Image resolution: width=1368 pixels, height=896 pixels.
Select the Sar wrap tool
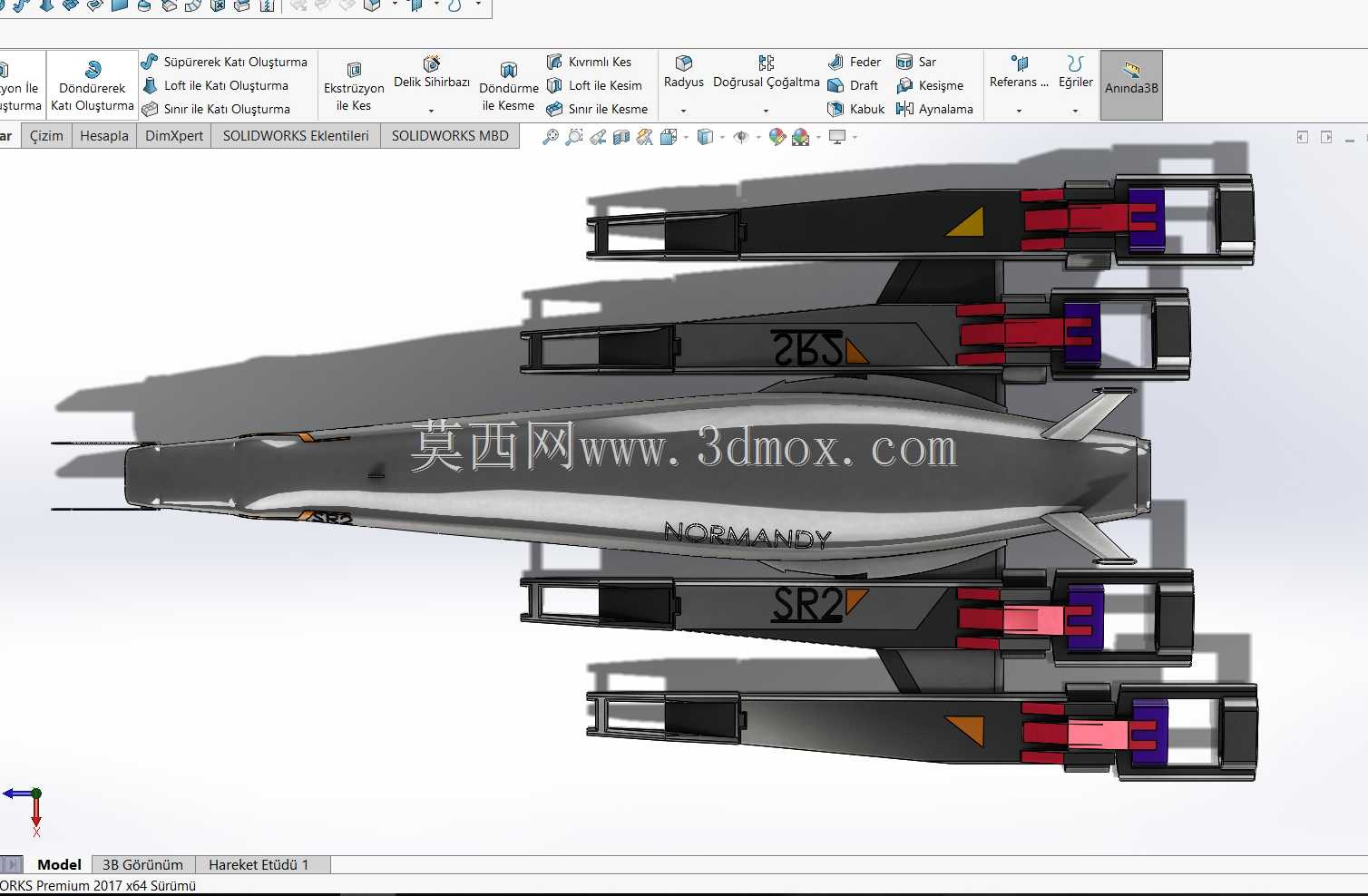tap(916, 62)
